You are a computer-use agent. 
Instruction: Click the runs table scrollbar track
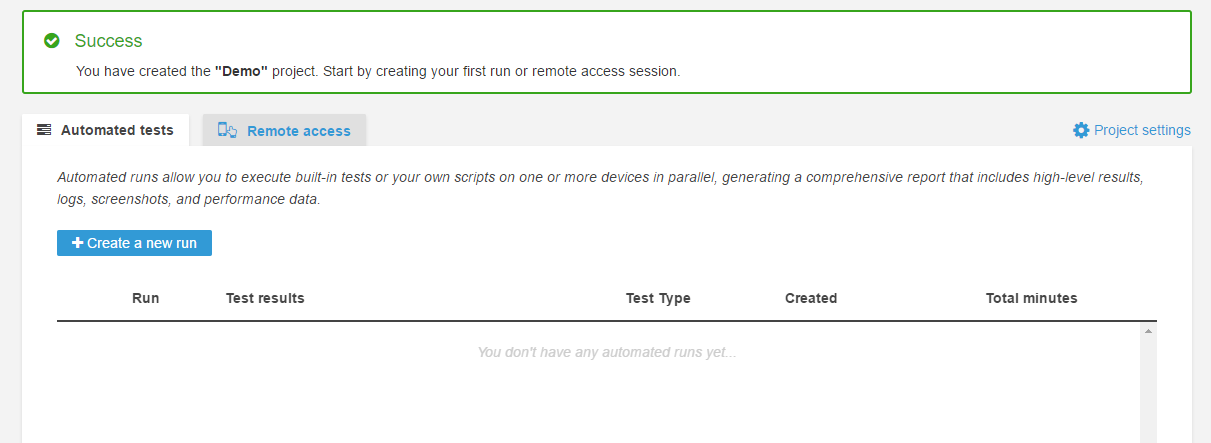pos(1148,390)
